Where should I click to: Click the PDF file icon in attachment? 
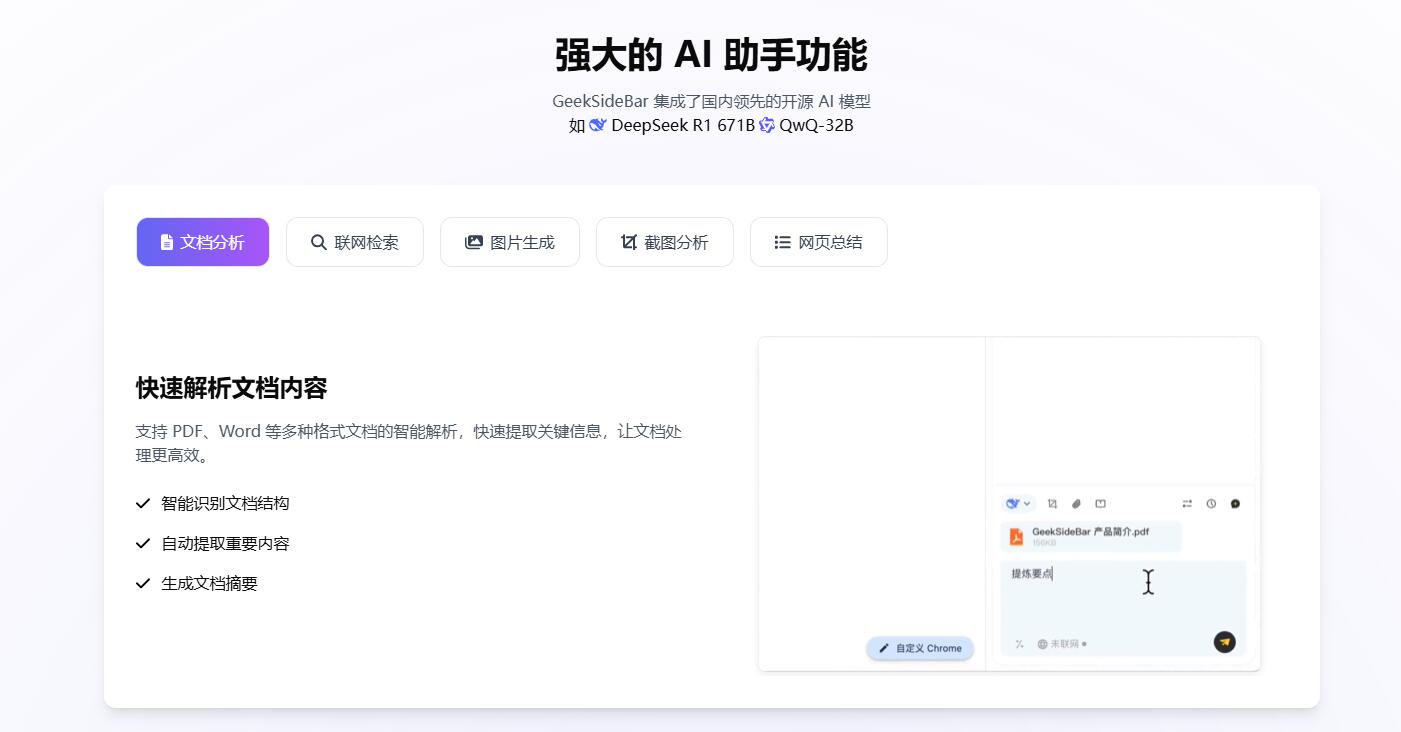(1016, 537)
